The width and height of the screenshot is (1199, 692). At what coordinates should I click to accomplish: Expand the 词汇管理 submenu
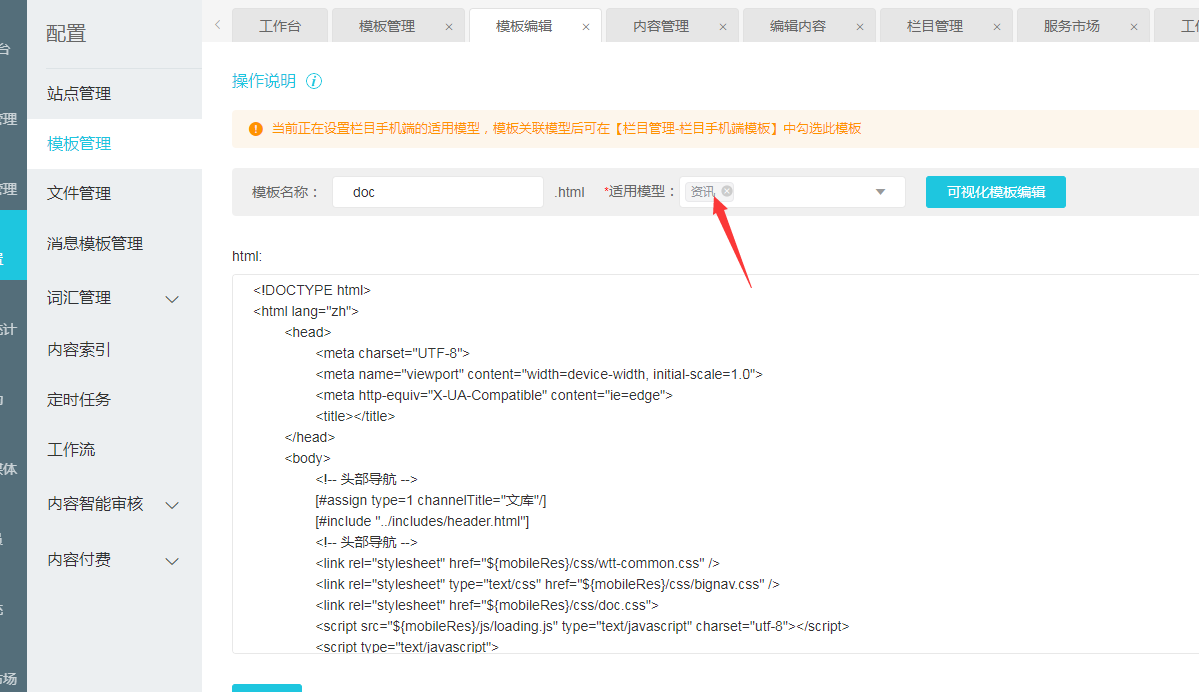(x=172, y=299)
